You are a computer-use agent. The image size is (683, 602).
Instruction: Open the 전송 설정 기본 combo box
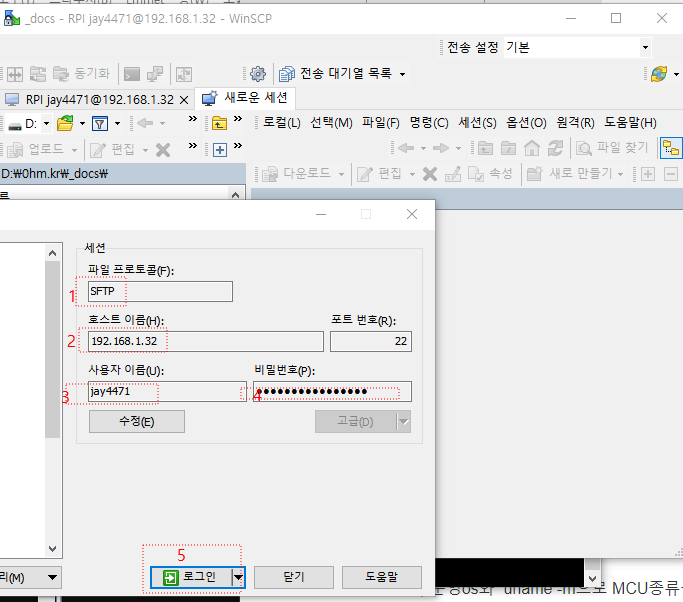(578, 47)
